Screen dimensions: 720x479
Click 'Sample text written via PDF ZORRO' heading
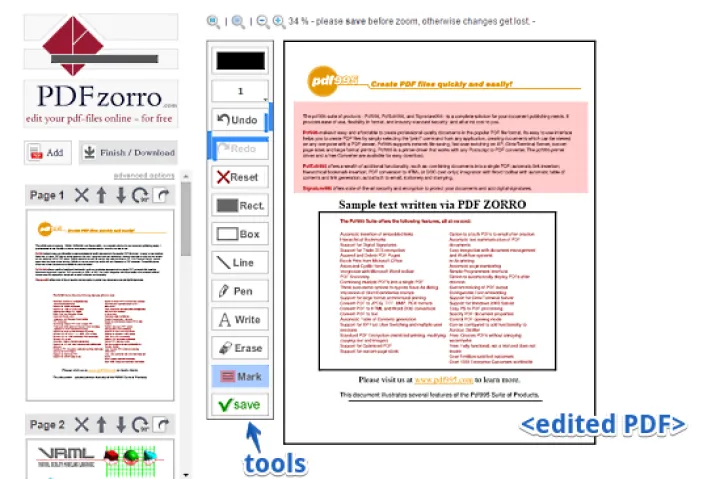coord(433,204)
